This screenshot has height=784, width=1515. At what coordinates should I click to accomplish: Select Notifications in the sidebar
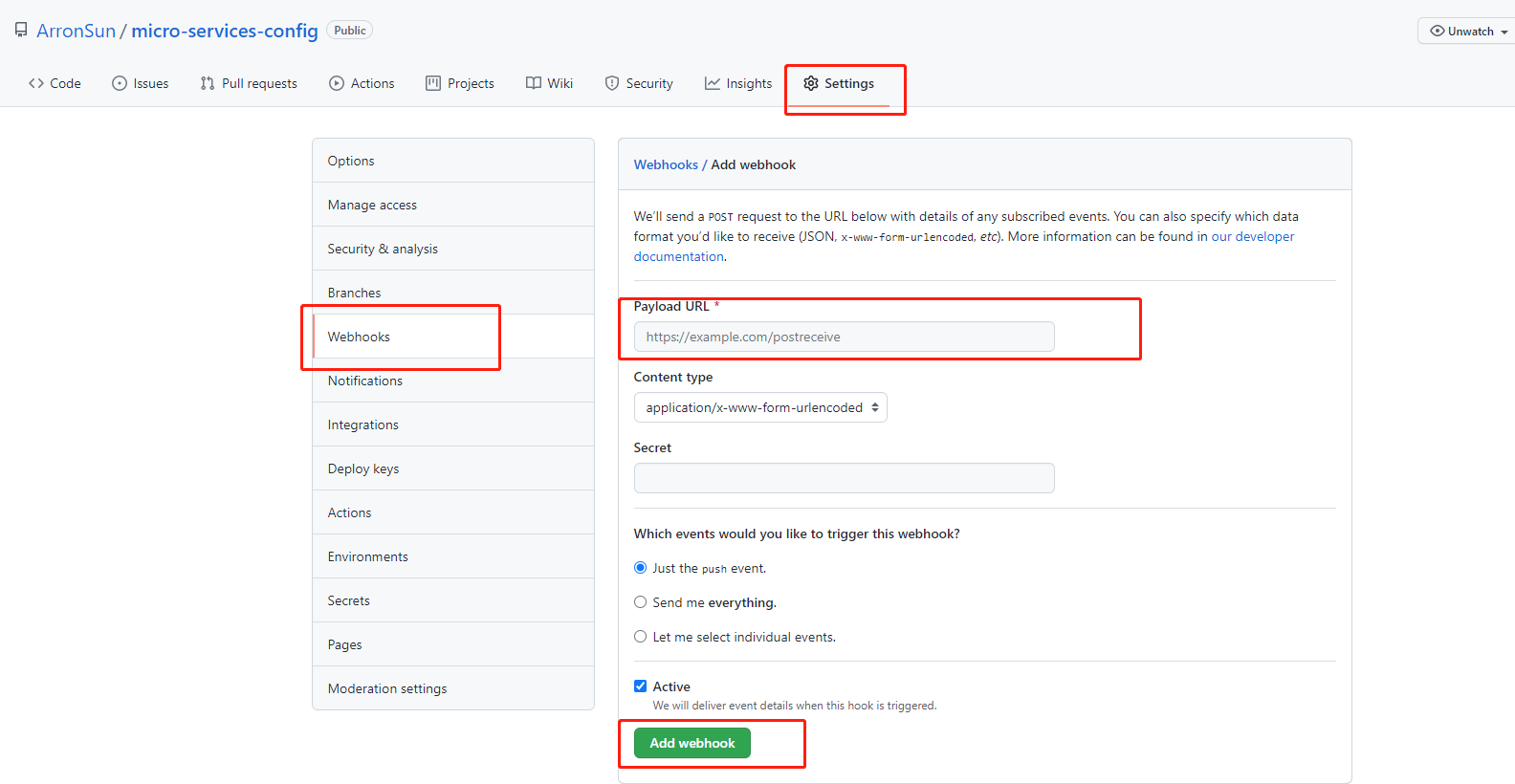coord(453,381)
